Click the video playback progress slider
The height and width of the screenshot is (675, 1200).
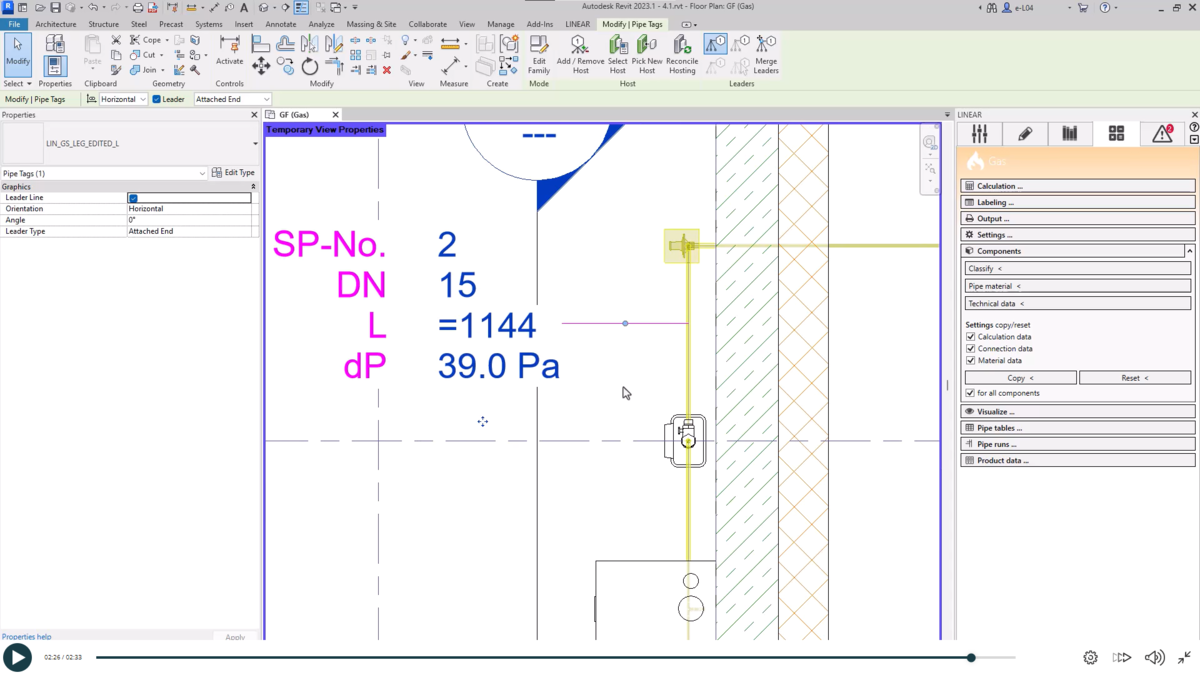coord(970,657)
